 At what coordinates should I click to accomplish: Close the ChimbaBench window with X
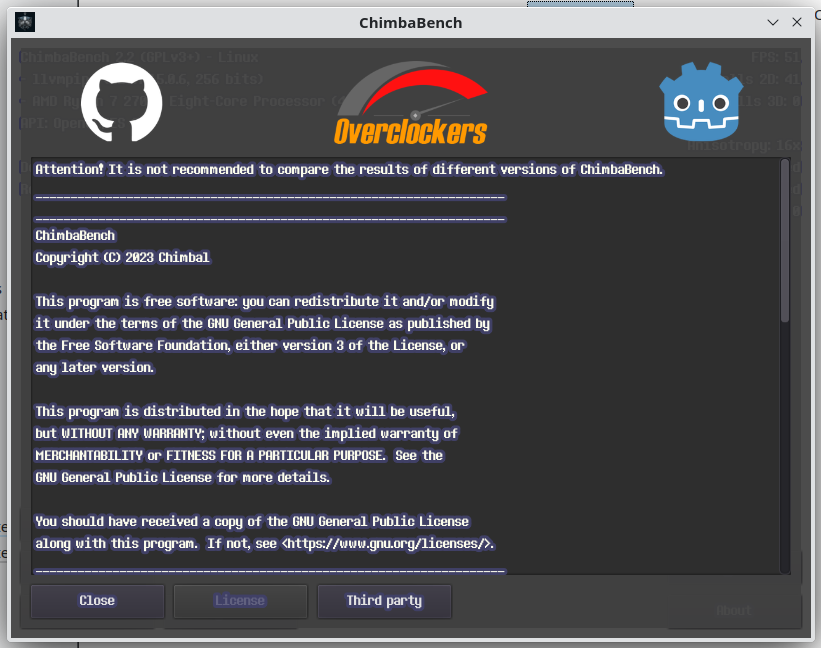tap(797, 22)
